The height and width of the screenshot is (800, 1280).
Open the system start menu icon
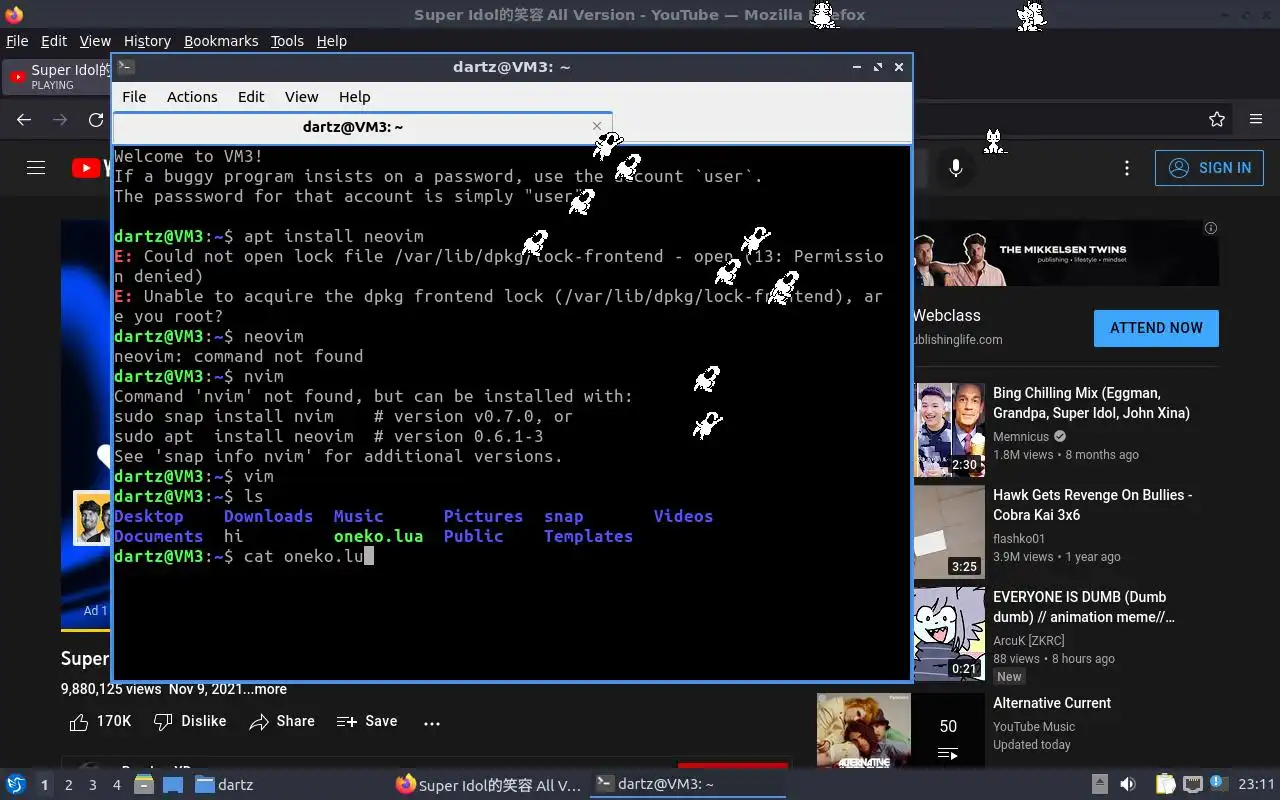coord(16,785)
